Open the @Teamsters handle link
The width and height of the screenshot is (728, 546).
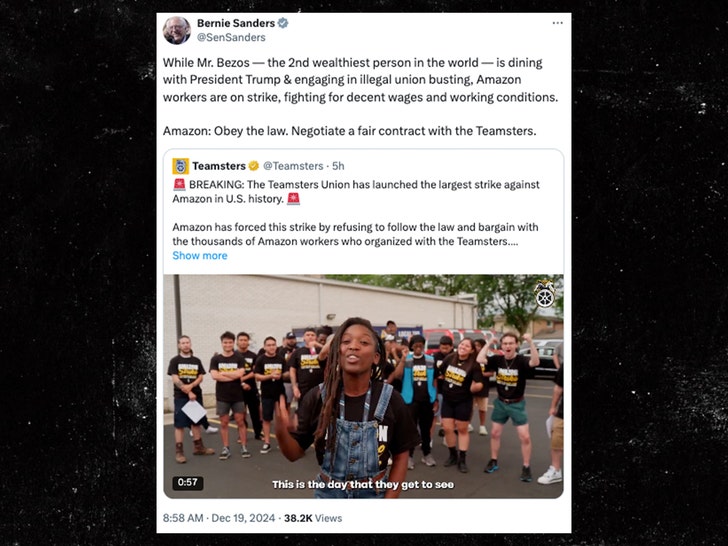tap(293, 166)
